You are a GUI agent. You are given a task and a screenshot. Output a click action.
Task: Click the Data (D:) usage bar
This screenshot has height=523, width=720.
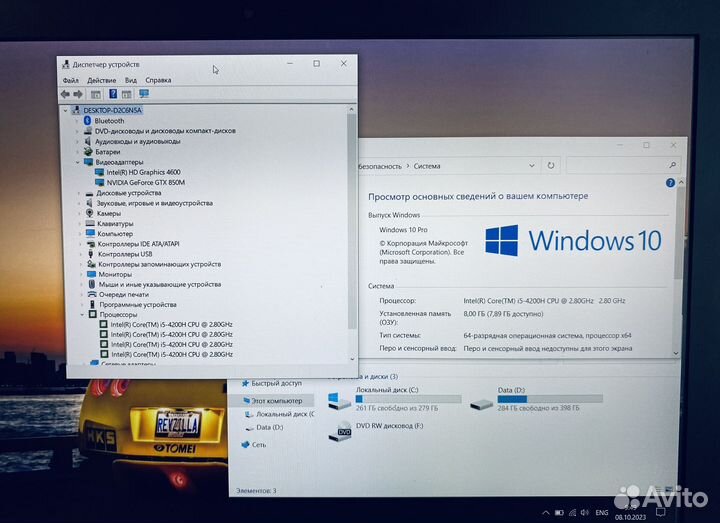coord(550,399)
